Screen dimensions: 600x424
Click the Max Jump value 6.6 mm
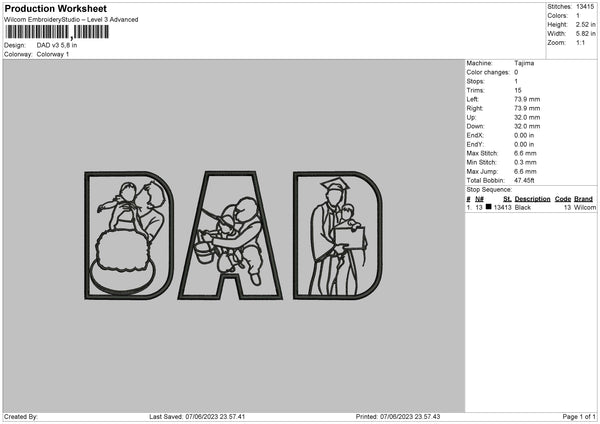pos(525,171)
